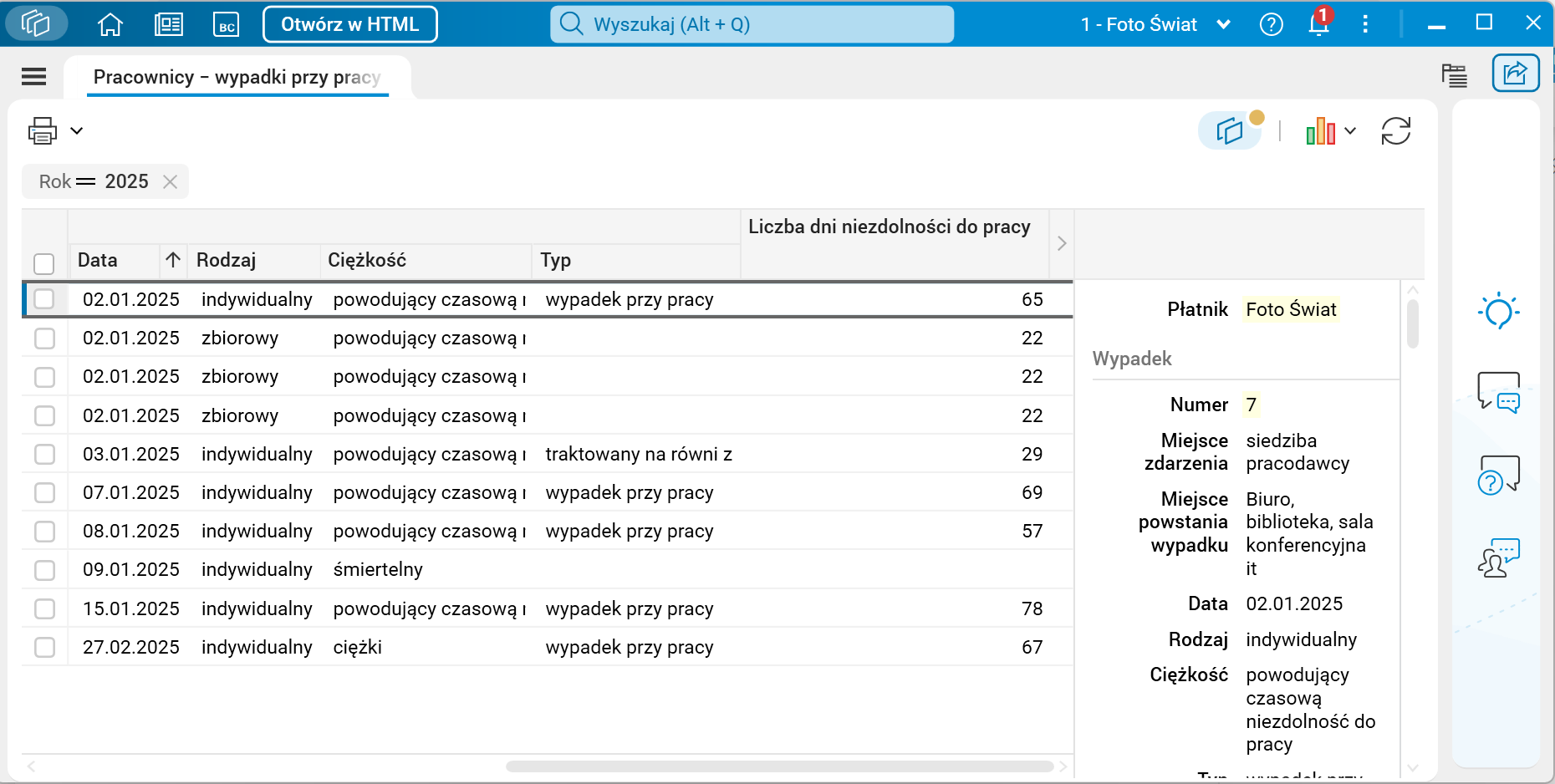Open the chart analysis icon
This screenshot has width=1555, height=784.
coord(1321,131)
